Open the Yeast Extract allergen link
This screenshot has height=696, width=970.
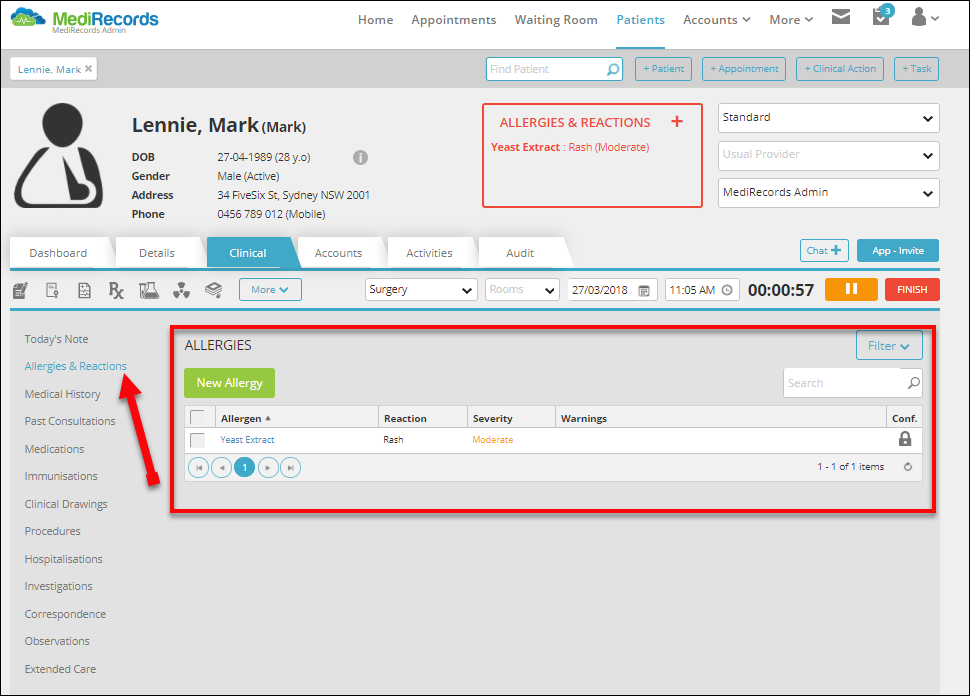(x=247, y=440)
